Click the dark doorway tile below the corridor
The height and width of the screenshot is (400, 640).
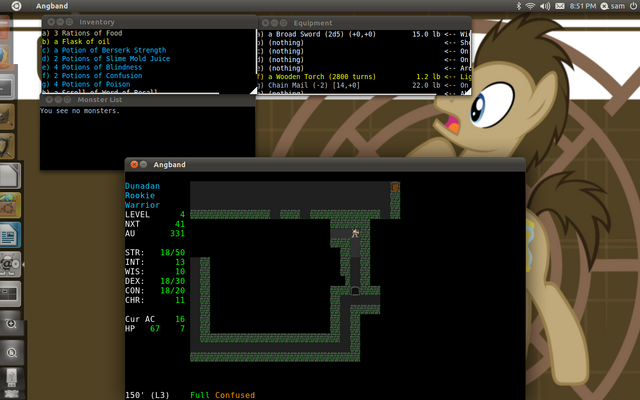(355, 291)
